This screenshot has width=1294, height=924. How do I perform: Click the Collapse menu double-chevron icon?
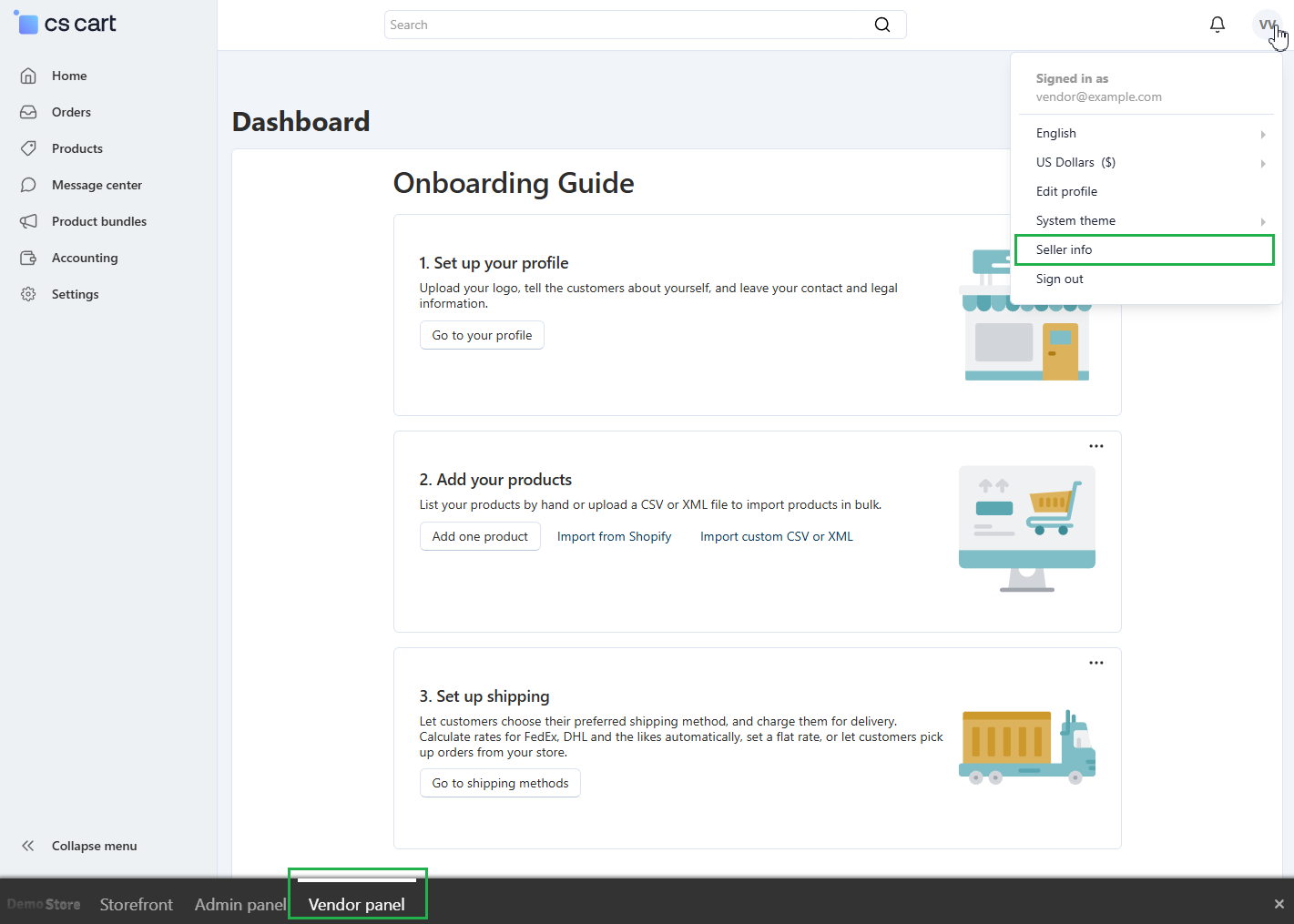tap(28, 846)
